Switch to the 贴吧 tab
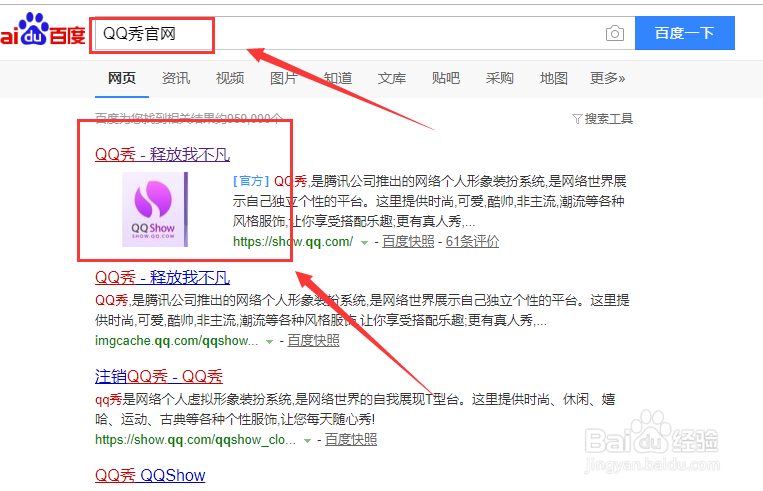This screenshot has width=763, height=491. 446,78
